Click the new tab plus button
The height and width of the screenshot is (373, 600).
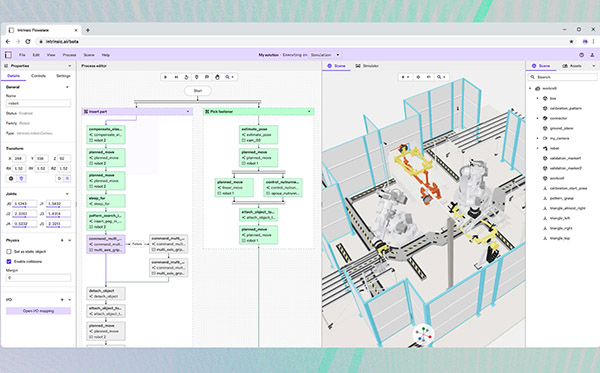pos(88,30)
